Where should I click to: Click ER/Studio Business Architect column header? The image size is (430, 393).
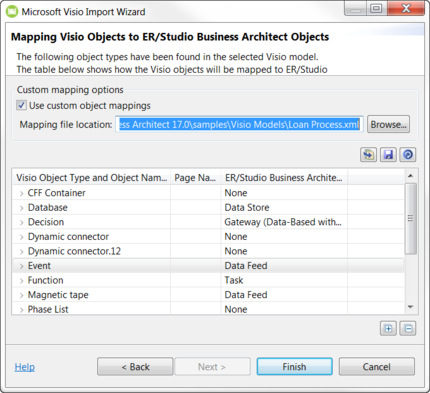click(x=284, y=178)
